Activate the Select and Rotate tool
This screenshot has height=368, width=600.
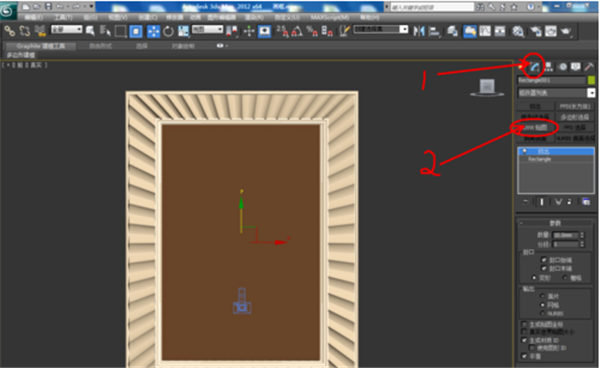point(168,31)
